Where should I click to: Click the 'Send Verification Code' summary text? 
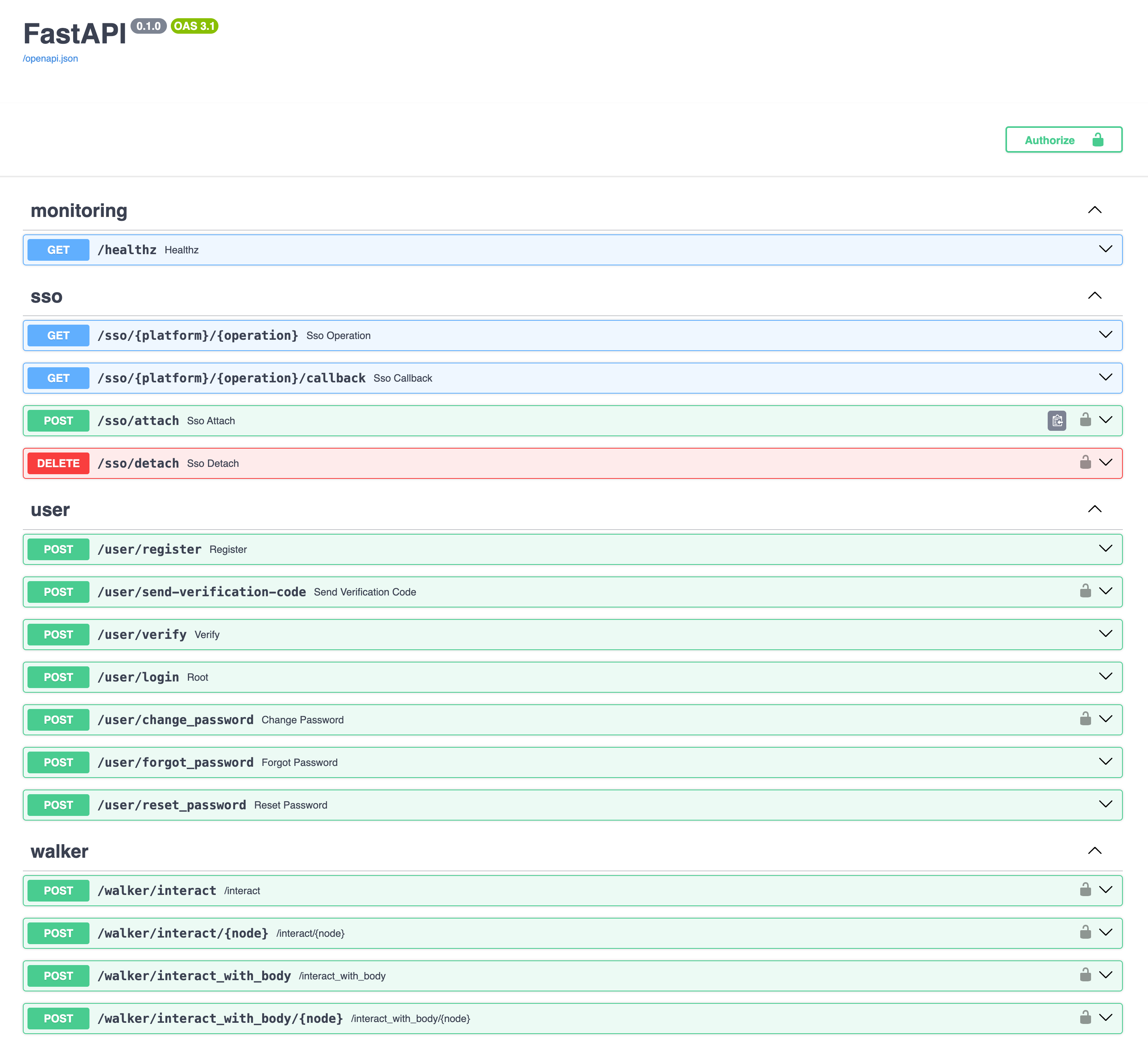tap(364, 592)
